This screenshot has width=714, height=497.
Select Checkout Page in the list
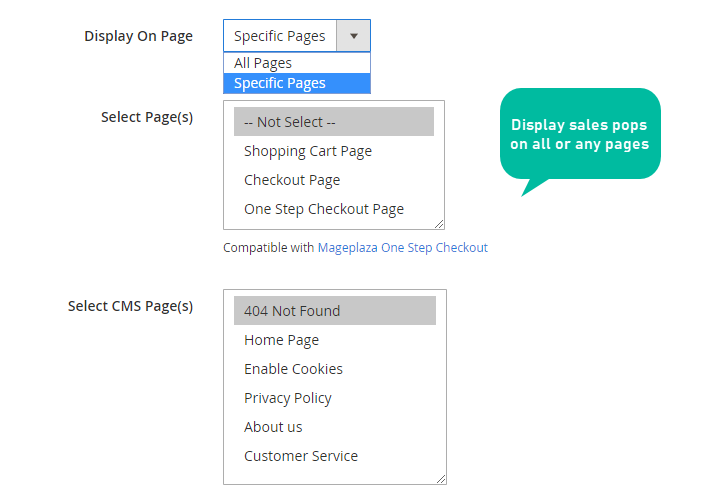click(x=334, y=180)
